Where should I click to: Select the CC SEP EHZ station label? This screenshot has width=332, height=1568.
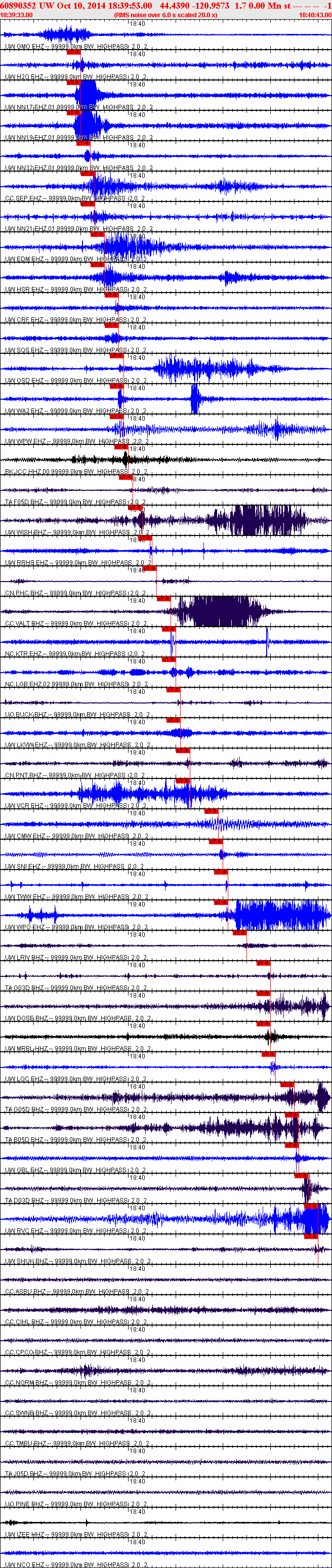(75, 199)
